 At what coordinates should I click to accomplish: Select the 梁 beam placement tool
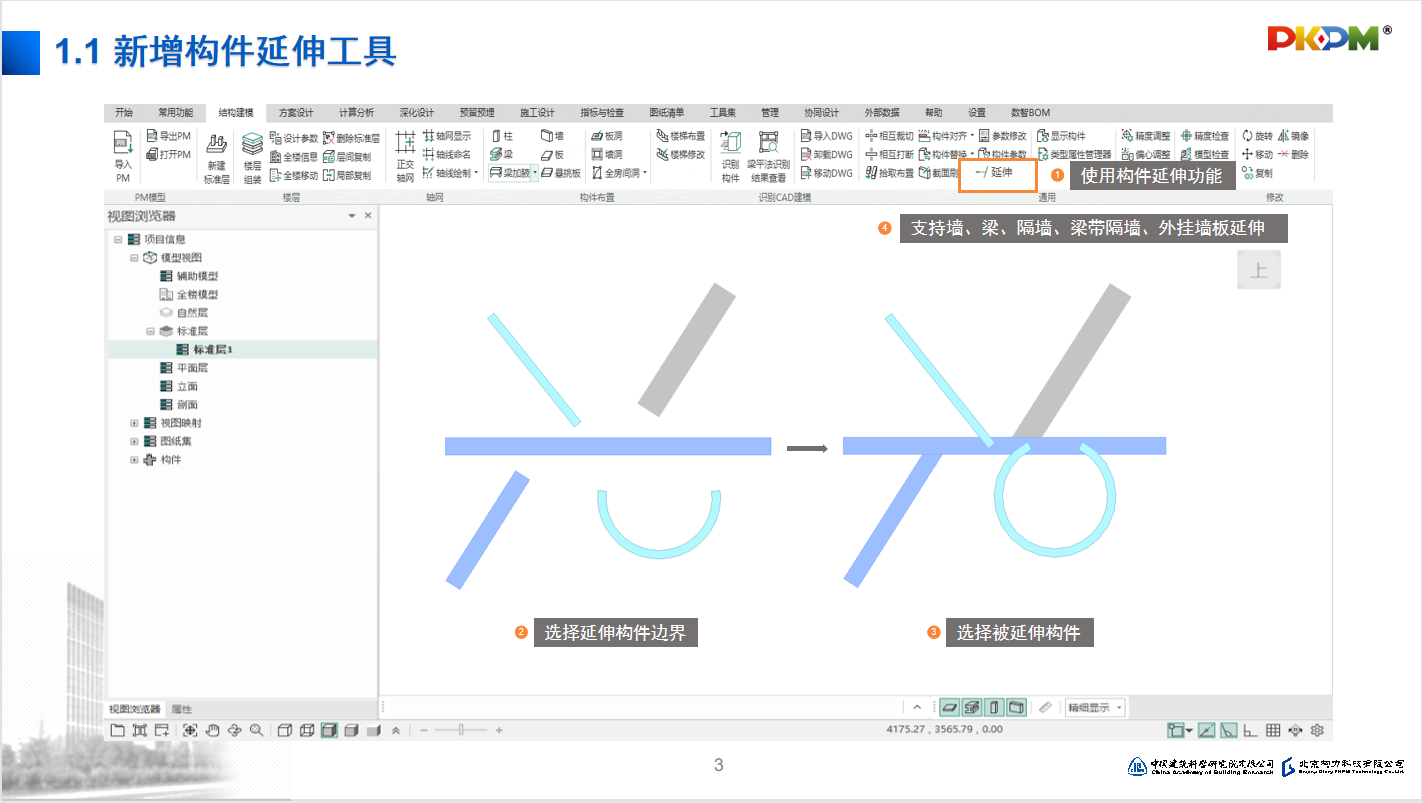(502, 155)
